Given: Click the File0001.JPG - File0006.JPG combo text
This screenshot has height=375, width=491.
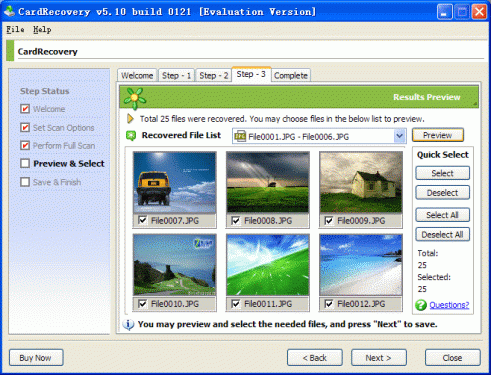Looking at the screenshot, I should 299,137.
